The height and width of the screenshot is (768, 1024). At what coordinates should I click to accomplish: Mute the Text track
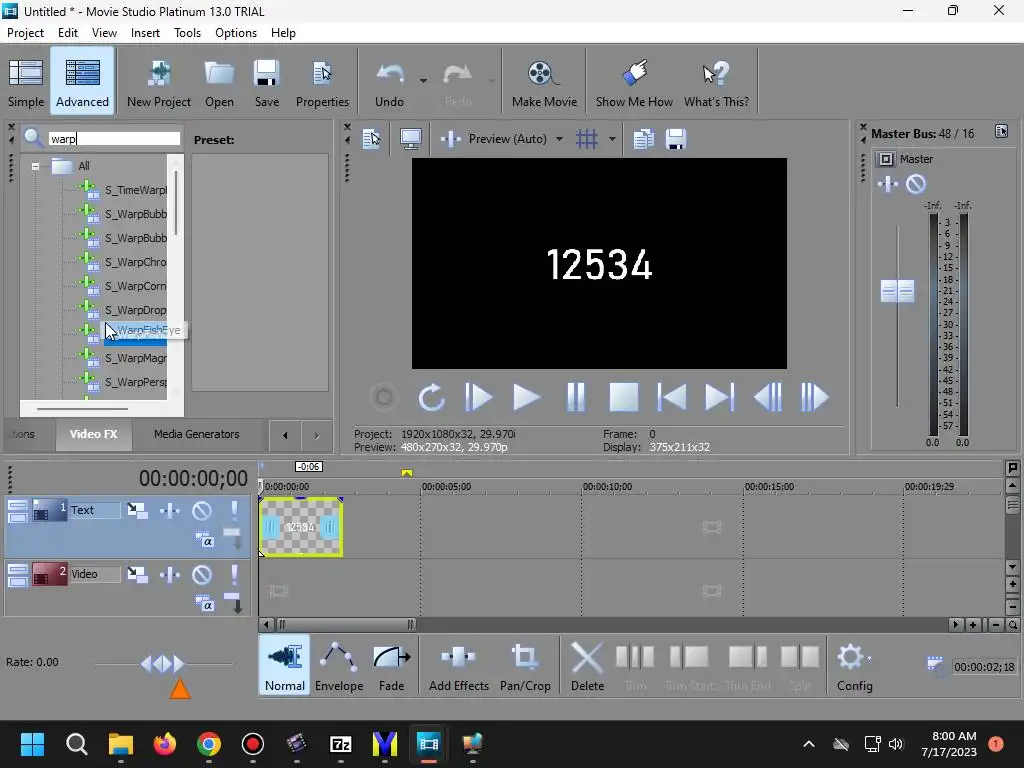tap(202, 510)
